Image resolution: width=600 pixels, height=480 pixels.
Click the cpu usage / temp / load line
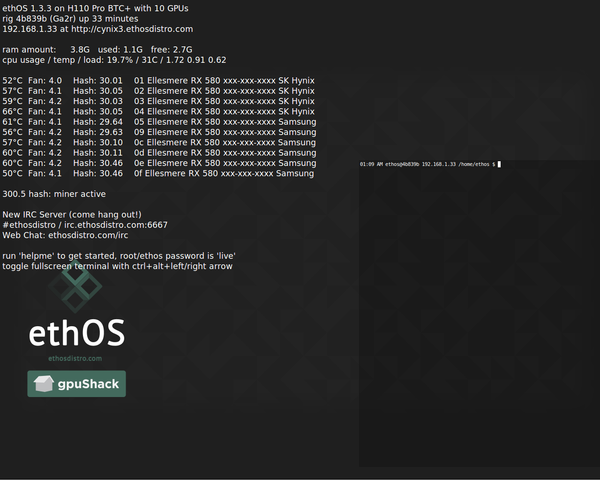point(114,60)
